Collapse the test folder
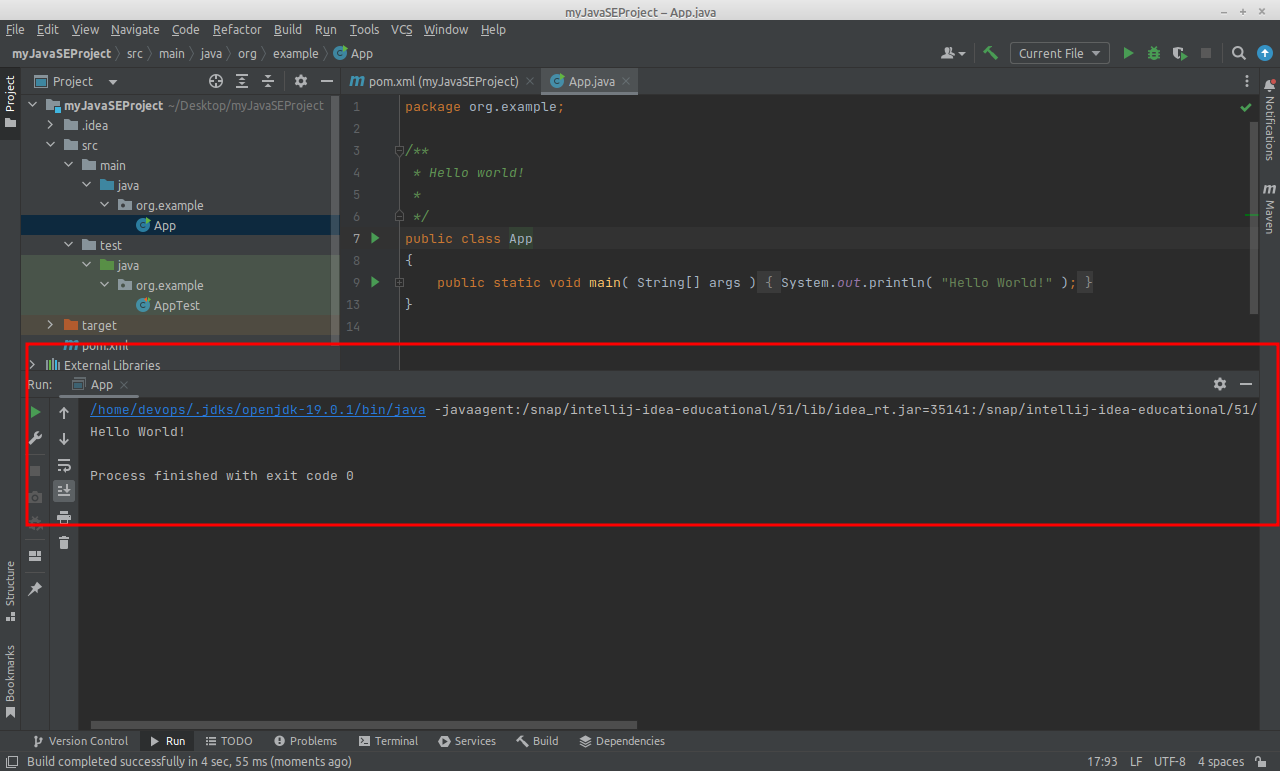Image resolution: width=1280 pixels, height=771 pixels. point(69,245)
